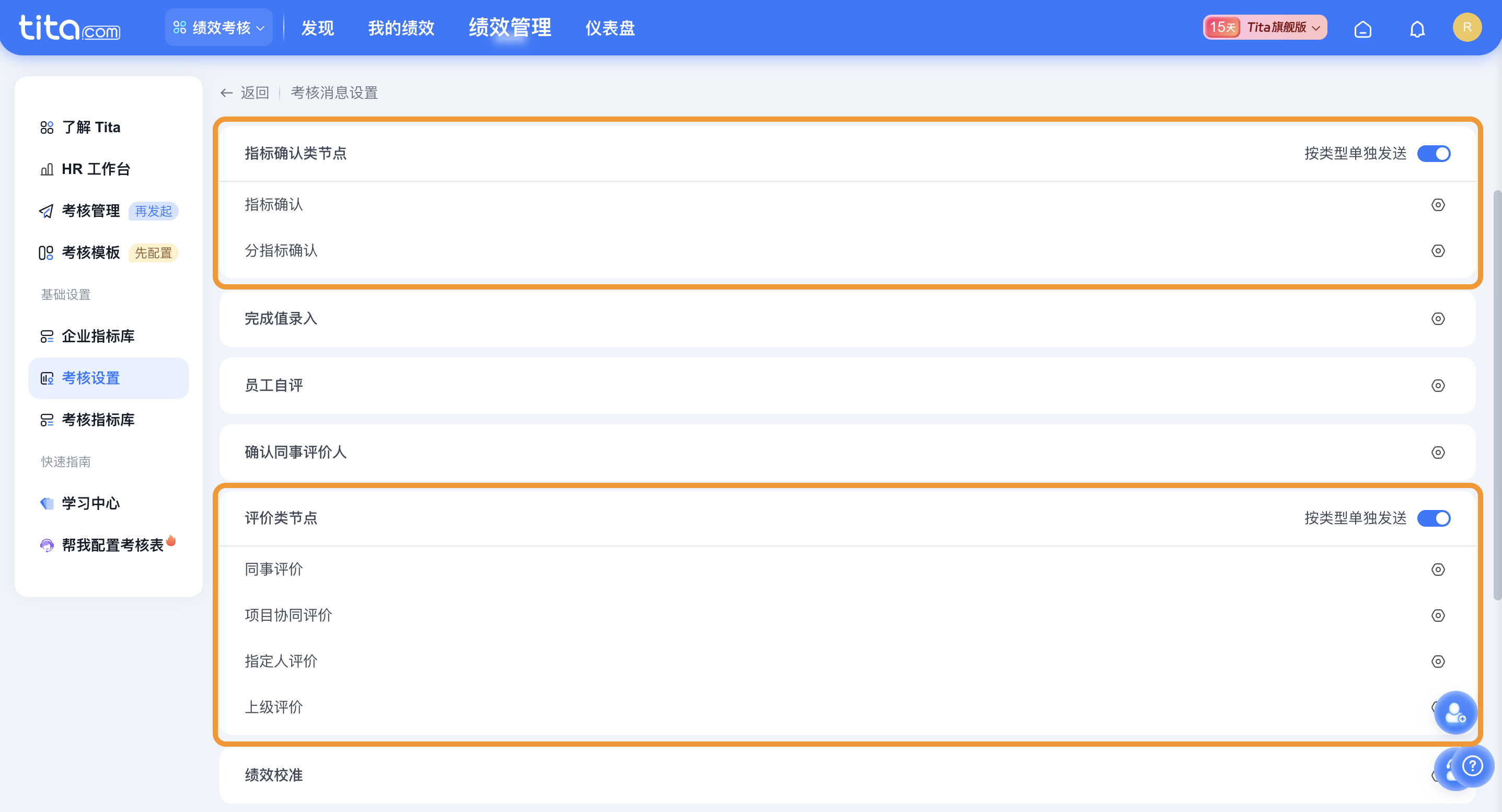Open the notification bell icon
The image size is (1502, 812).
point(1417,27)
